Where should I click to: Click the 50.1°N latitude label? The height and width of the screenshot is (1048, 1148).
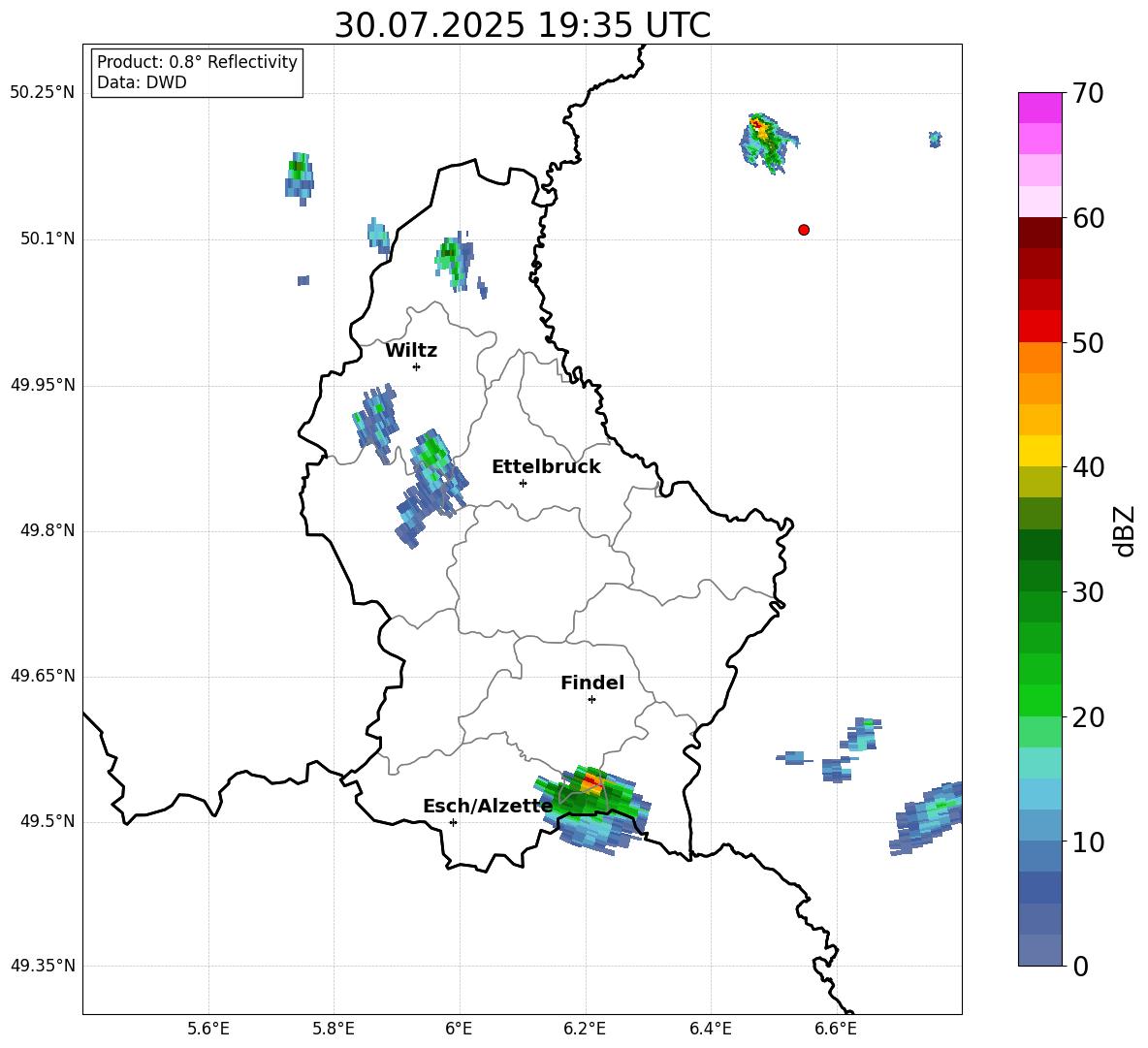[48, 238]
